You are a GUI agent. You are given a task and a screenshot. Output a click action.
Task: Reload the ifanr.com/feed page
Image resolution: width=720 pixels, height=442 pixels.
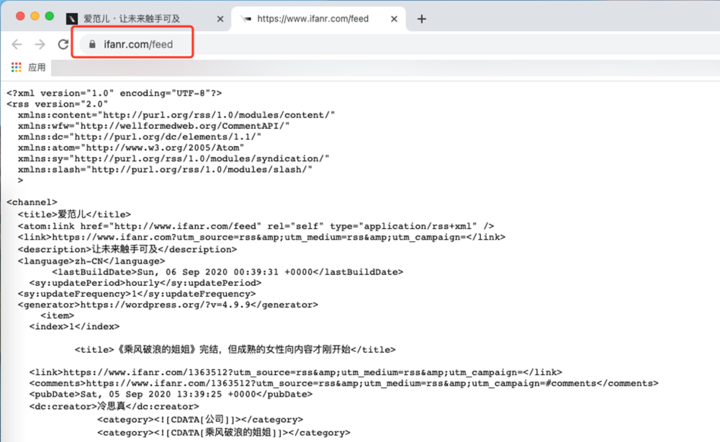63,44
